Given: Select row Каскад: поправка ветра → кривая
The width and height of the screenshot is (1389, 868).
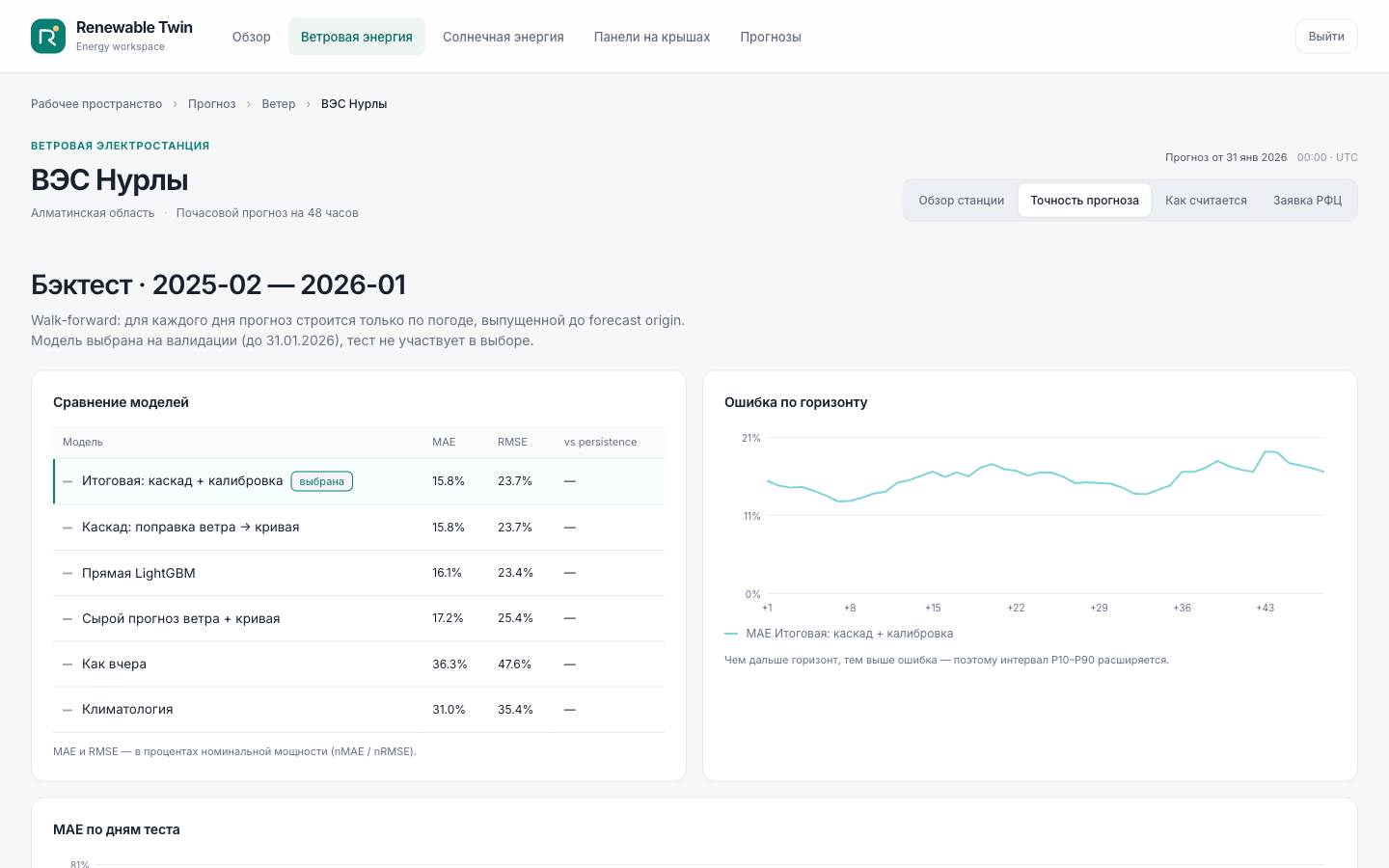Looking at the screenshot, I should (x=359, y=528).
